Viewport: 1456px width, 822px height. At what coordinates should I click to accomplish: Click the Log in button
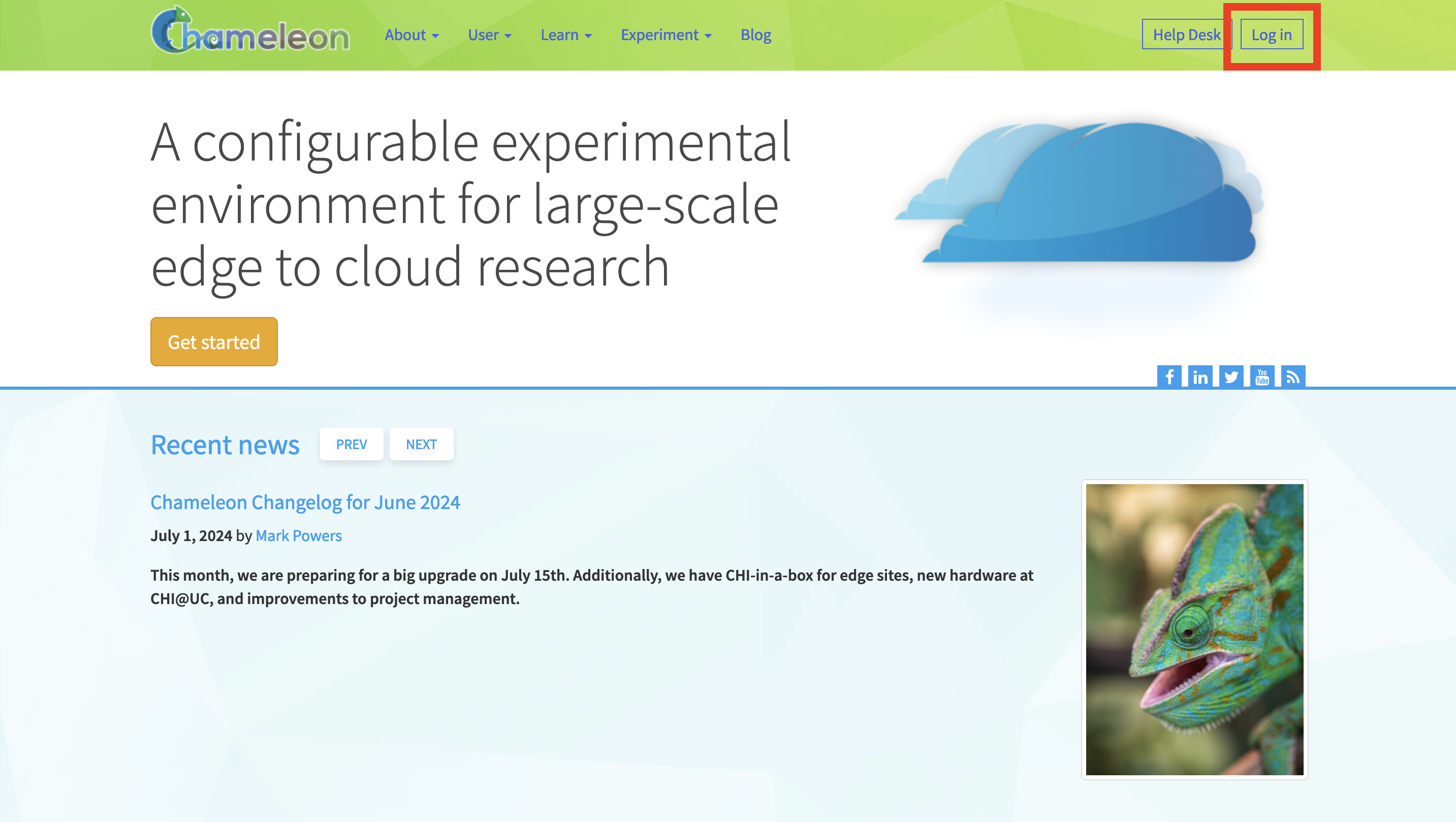(1272, 35)
